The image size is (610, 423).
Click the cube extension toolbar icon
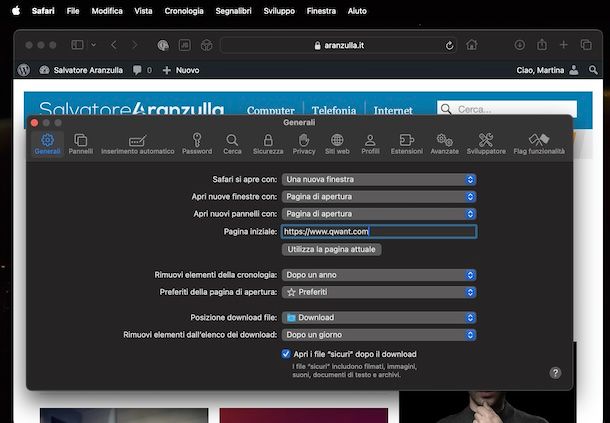(207, 46)
